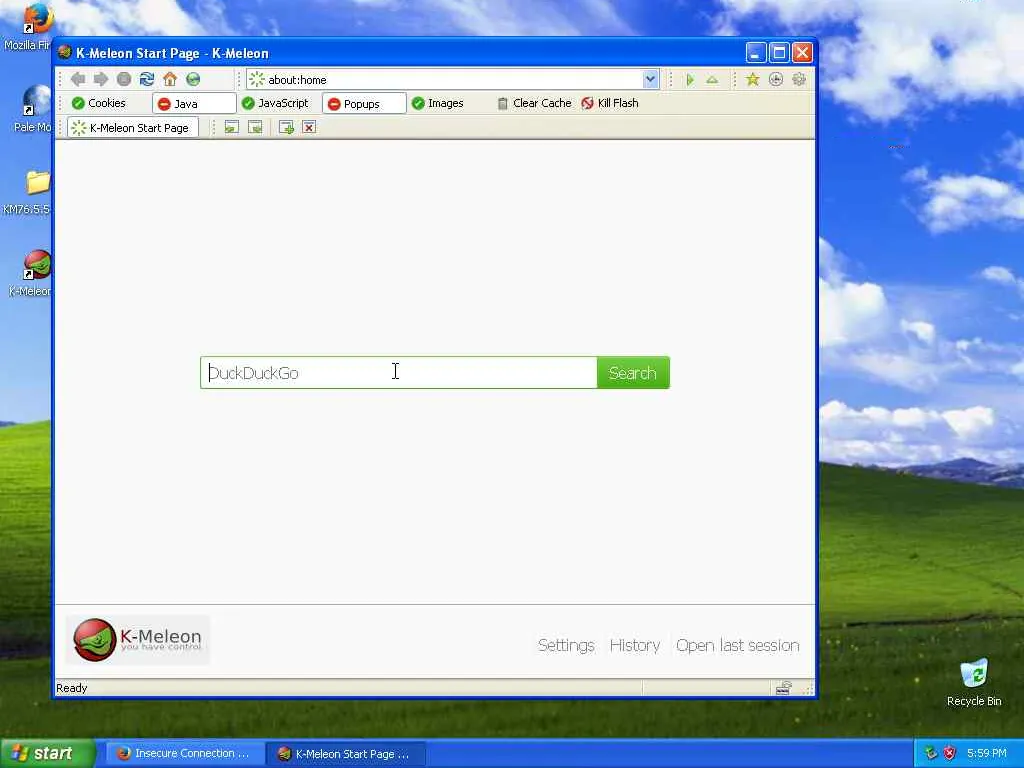
Task: Select the KM76.5.5 desktop folder
Action: click(27, 192)
